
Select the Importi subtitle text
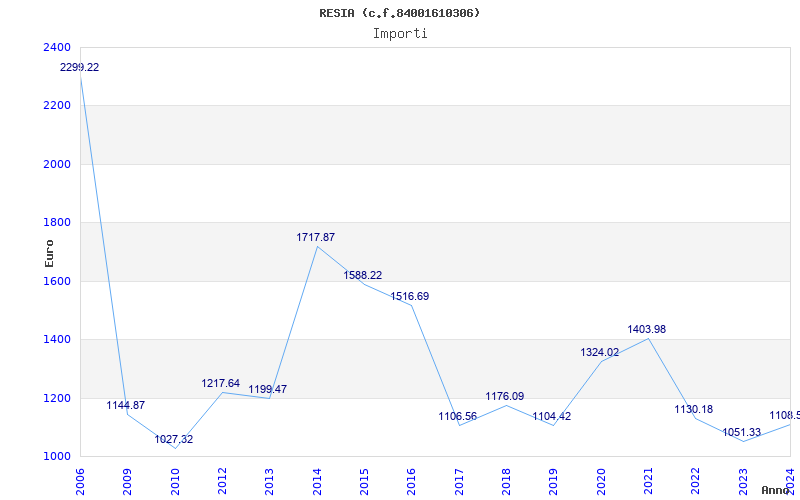pyautogui.click(x=400, y=34)
